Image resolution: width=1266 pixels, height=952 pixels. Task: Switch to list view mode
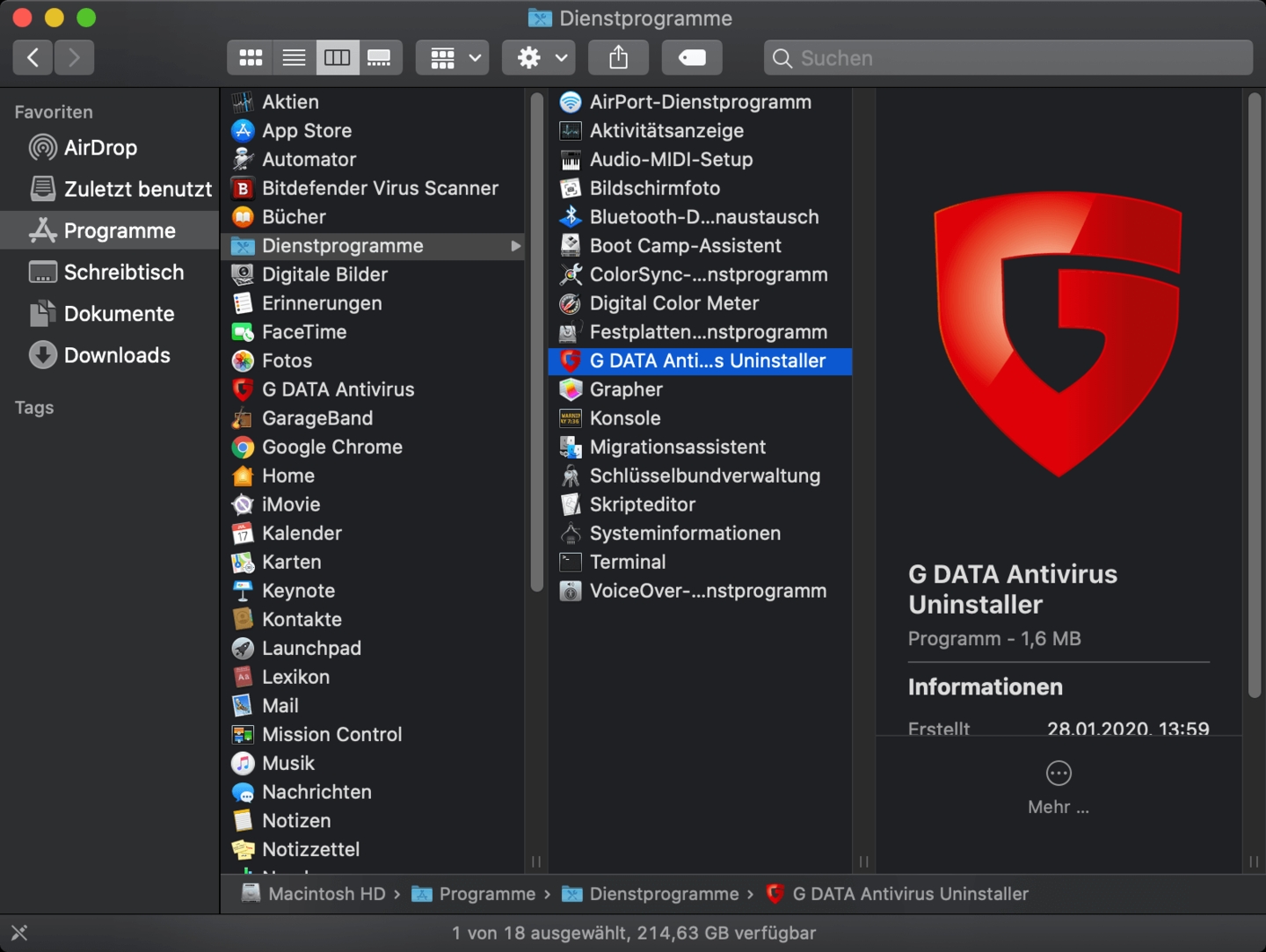point(294,58)
